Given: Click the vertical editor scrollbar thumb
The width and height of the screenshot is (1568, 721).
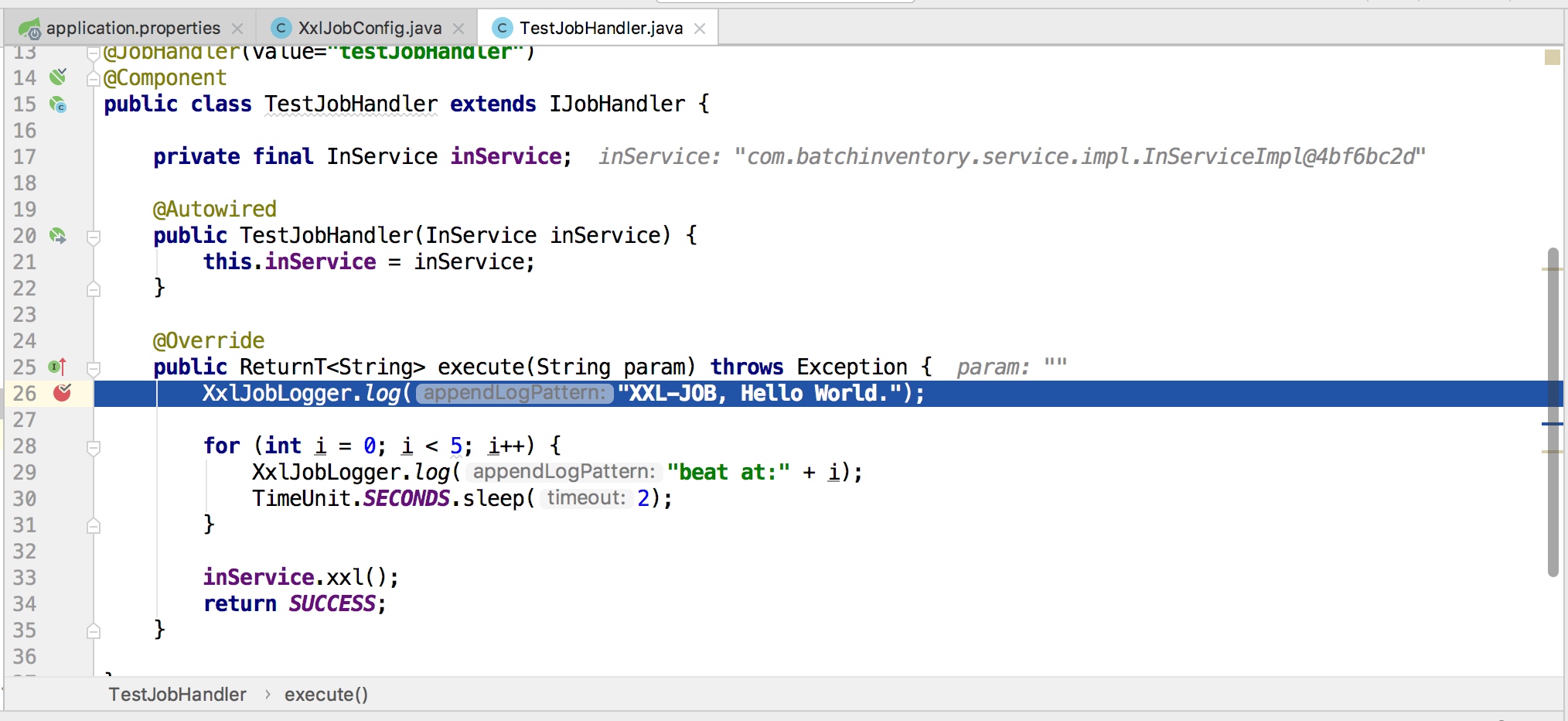Looking at the screenshot, I should (x=1553, y=412).
